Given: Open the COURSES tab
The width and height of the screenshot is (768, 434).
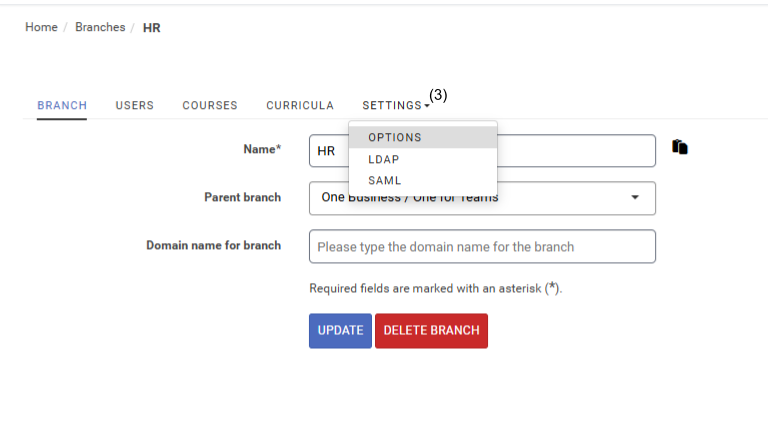Looking at the screenshot, I should tap(210, 105).
